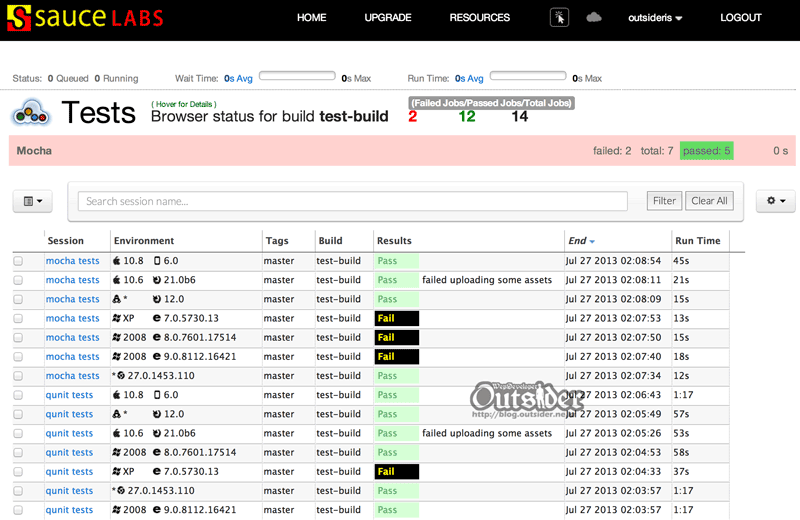Click the Firefox icon in qunit 21.0b6 row

(157, 433)
